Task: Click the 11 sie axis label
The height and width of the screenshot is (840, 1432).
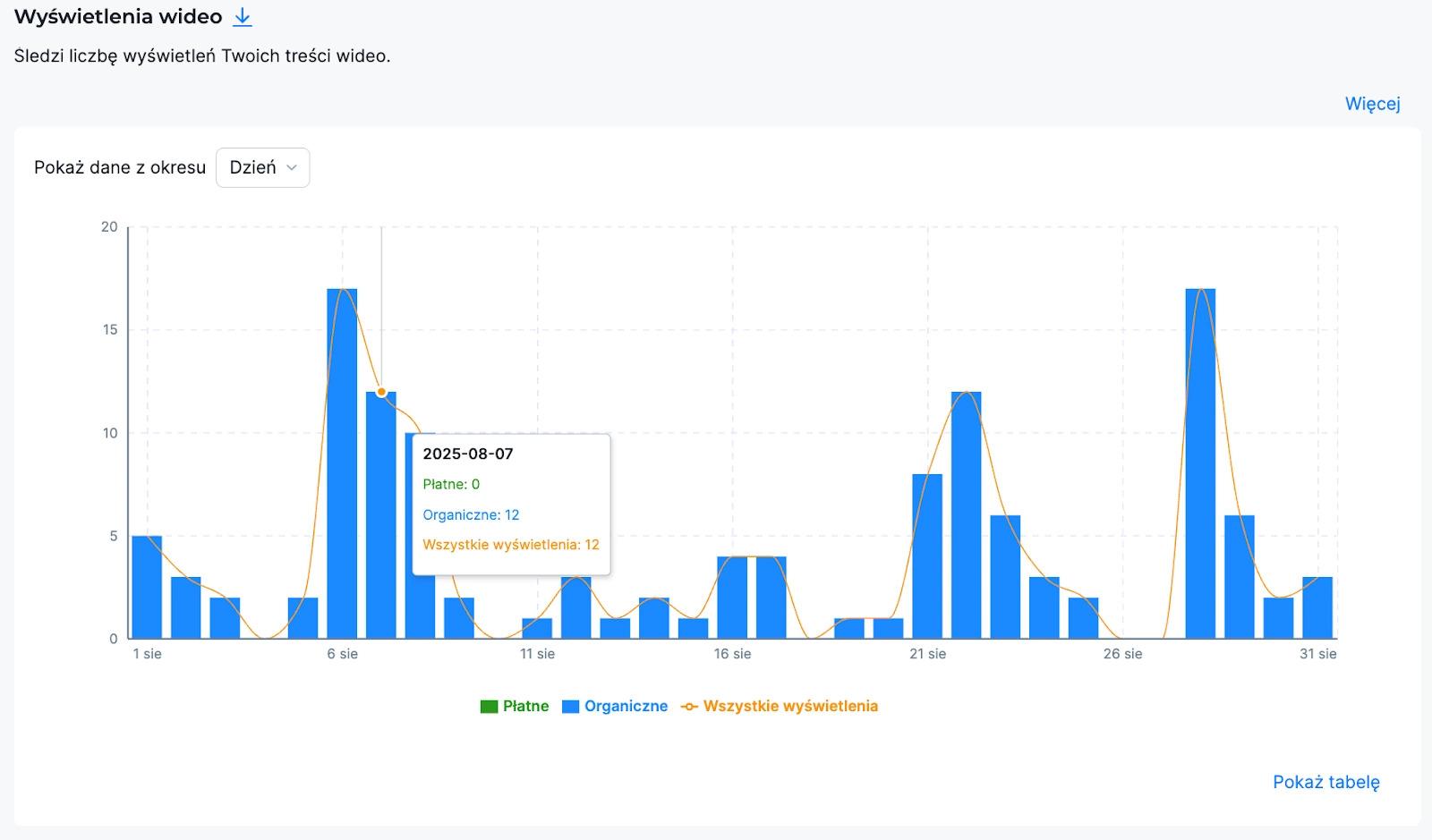Action: [x=537, y=654]
